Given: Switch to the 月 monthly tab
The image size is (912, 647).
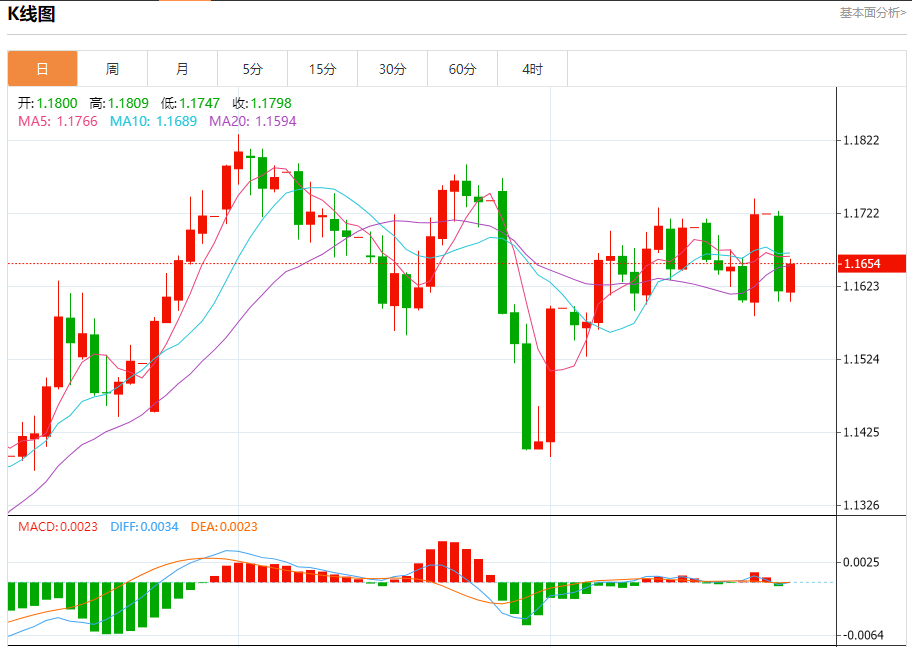Looking at the screenshot, I should [183, 69].
